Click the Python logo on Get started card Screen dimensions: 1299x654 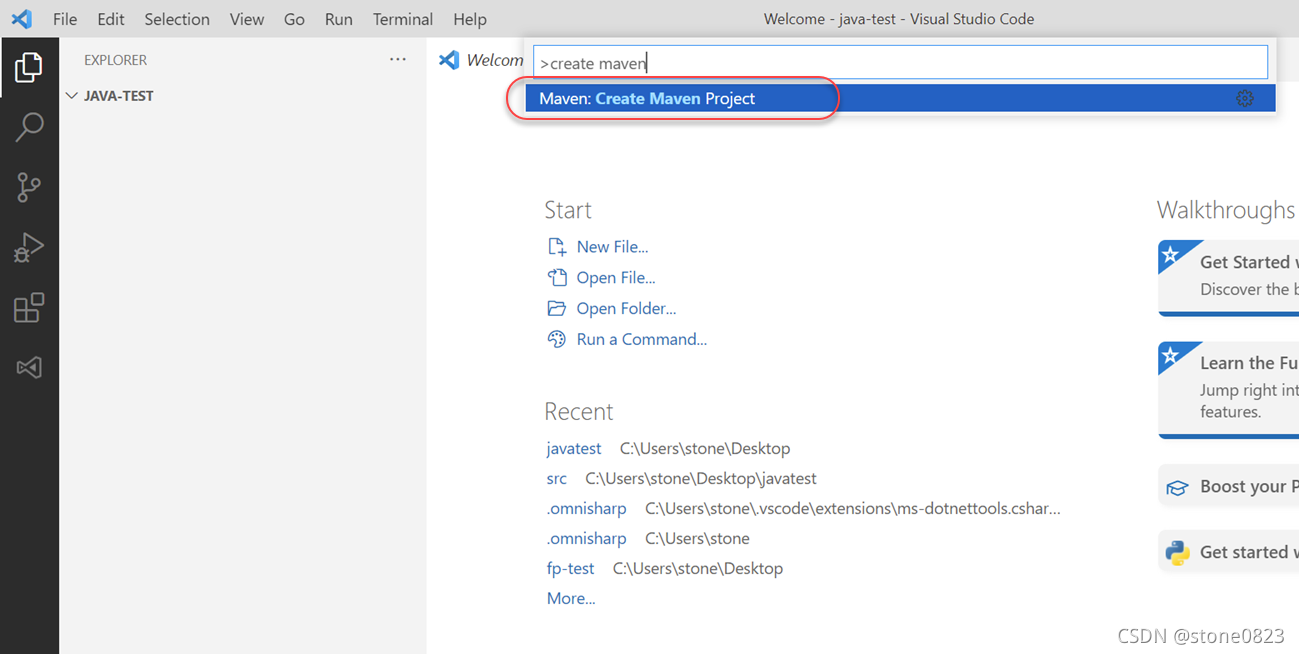point(1178,552)
